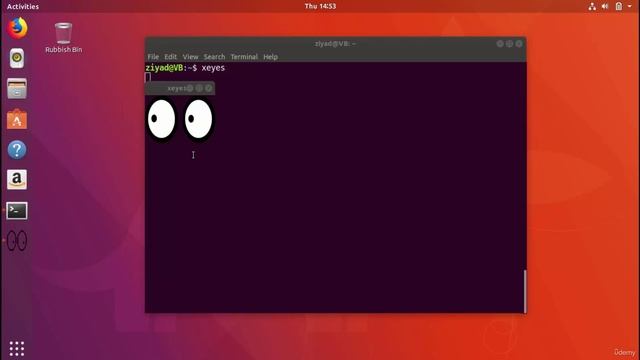Minimize the xeyes window
Screen dimensions: 640x360
[190, 88]
